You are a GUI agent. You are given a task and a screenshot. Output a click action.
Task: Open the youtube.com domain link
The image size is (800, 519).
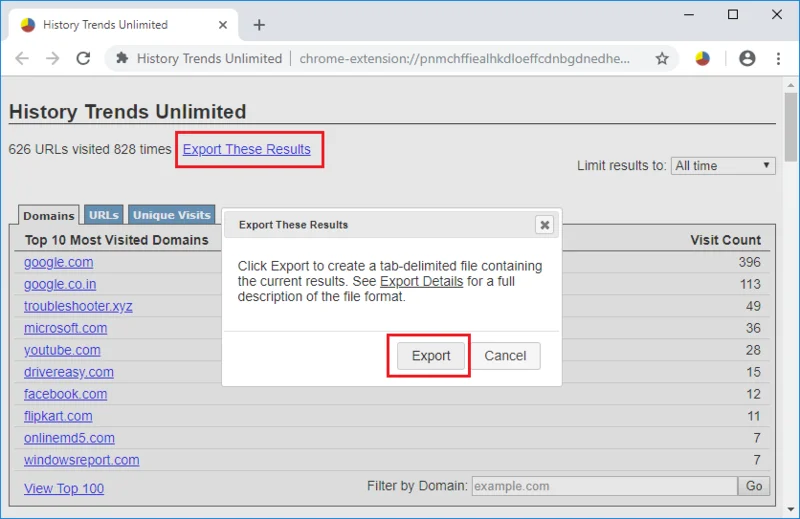[62, 350]
